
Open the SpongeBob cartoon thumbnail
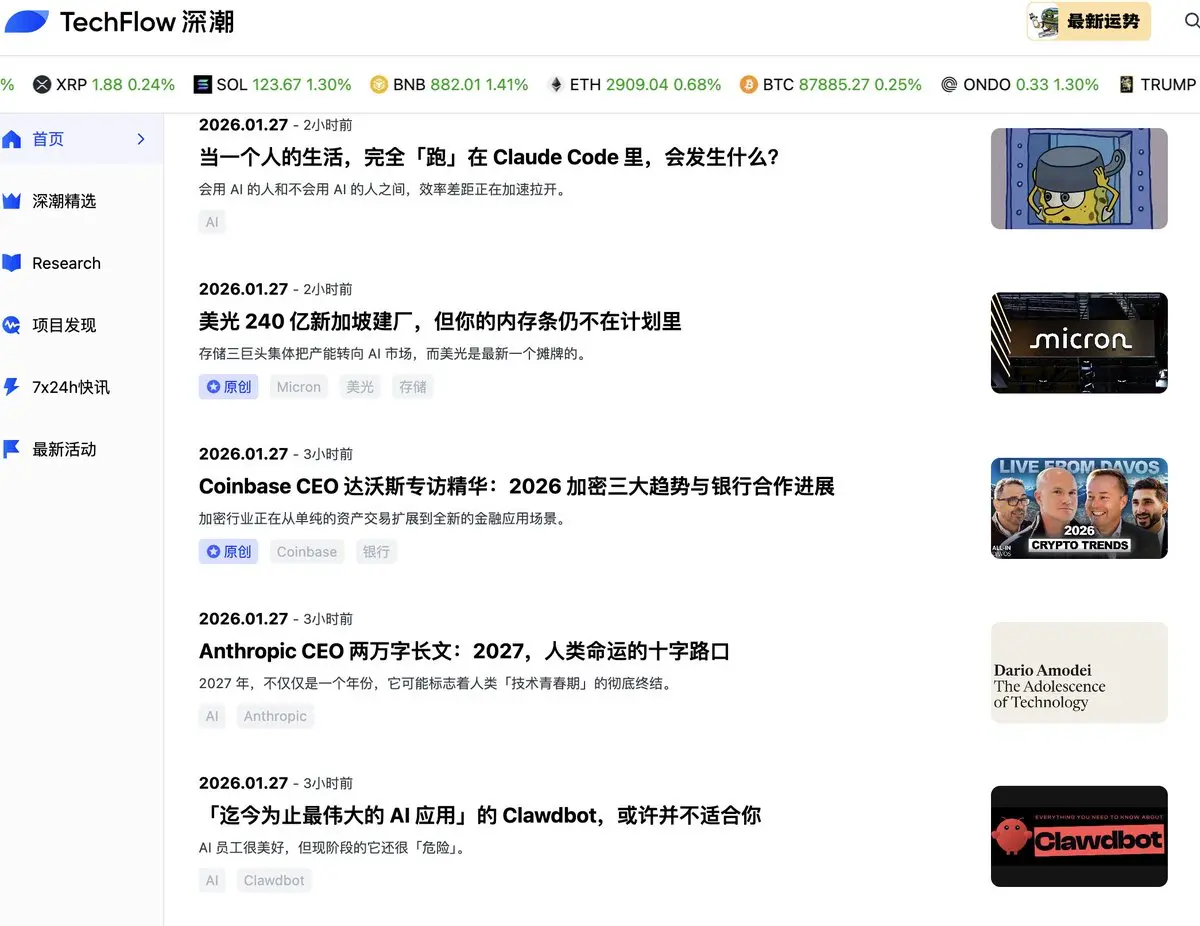(1079, 178)
